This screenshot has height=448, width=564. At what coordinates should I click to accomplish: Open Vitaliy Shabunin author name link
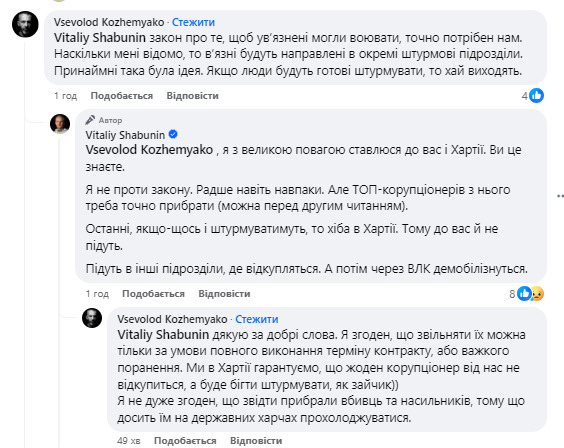tap(125, 135)
